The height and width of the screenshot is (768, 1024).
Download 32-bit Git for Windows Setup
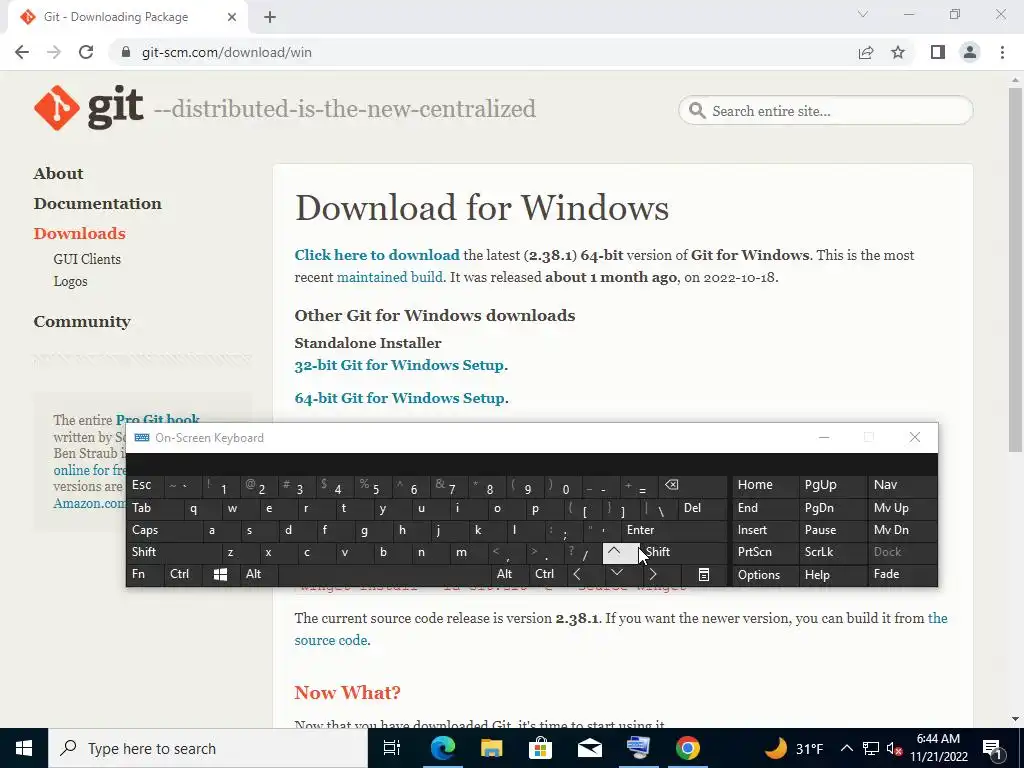399,365
